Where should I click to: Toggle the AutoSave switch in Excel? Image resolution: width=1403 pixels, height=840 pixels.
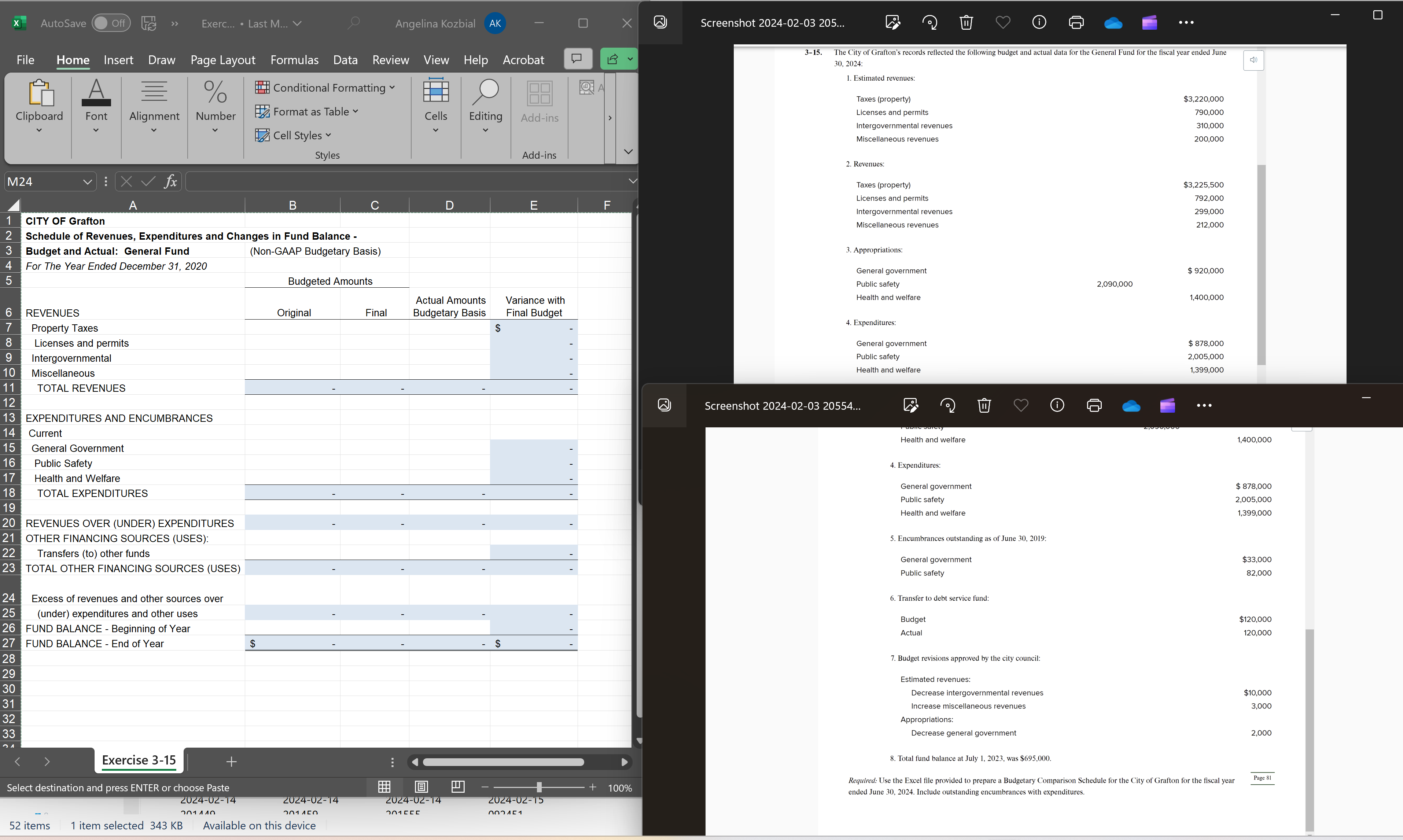tap(111, 23)
